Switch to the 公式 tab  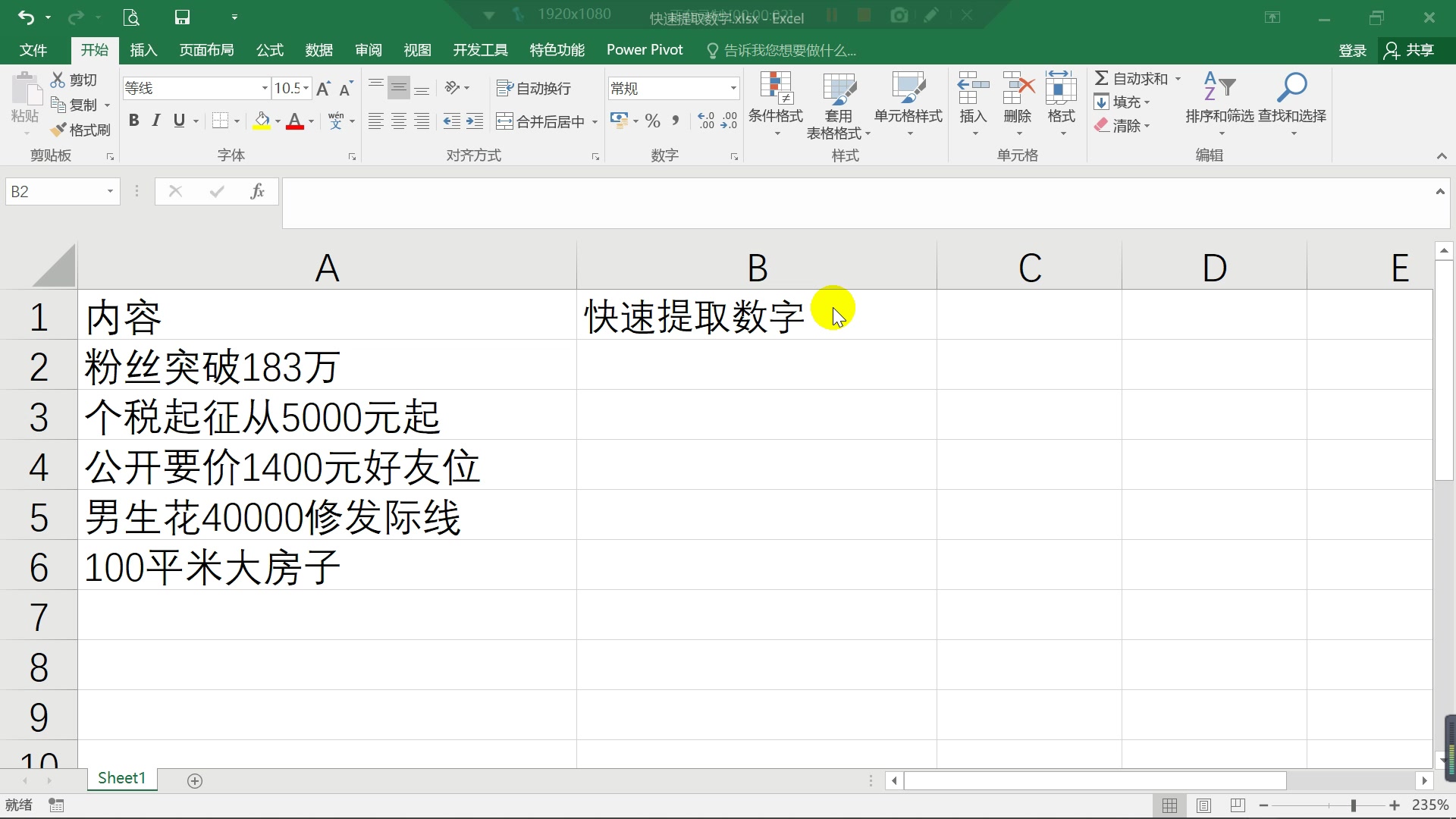pyautogui.click(x=269, y=50)
